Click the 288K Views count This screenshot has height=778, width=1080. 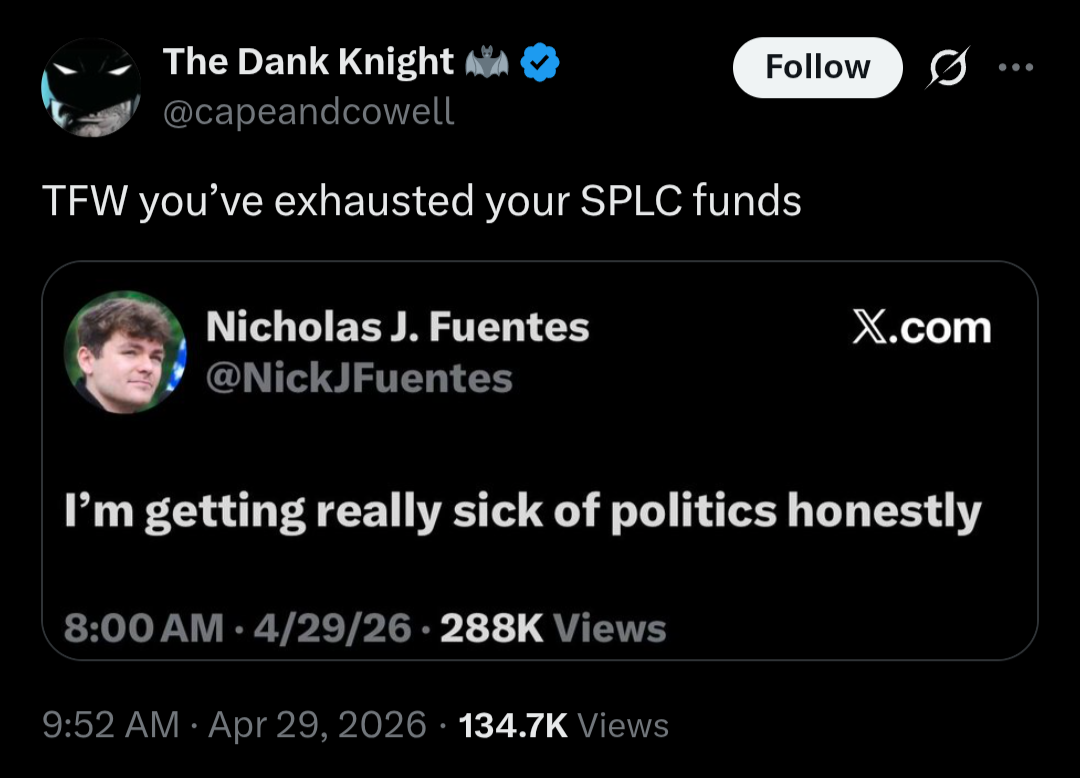553,628
